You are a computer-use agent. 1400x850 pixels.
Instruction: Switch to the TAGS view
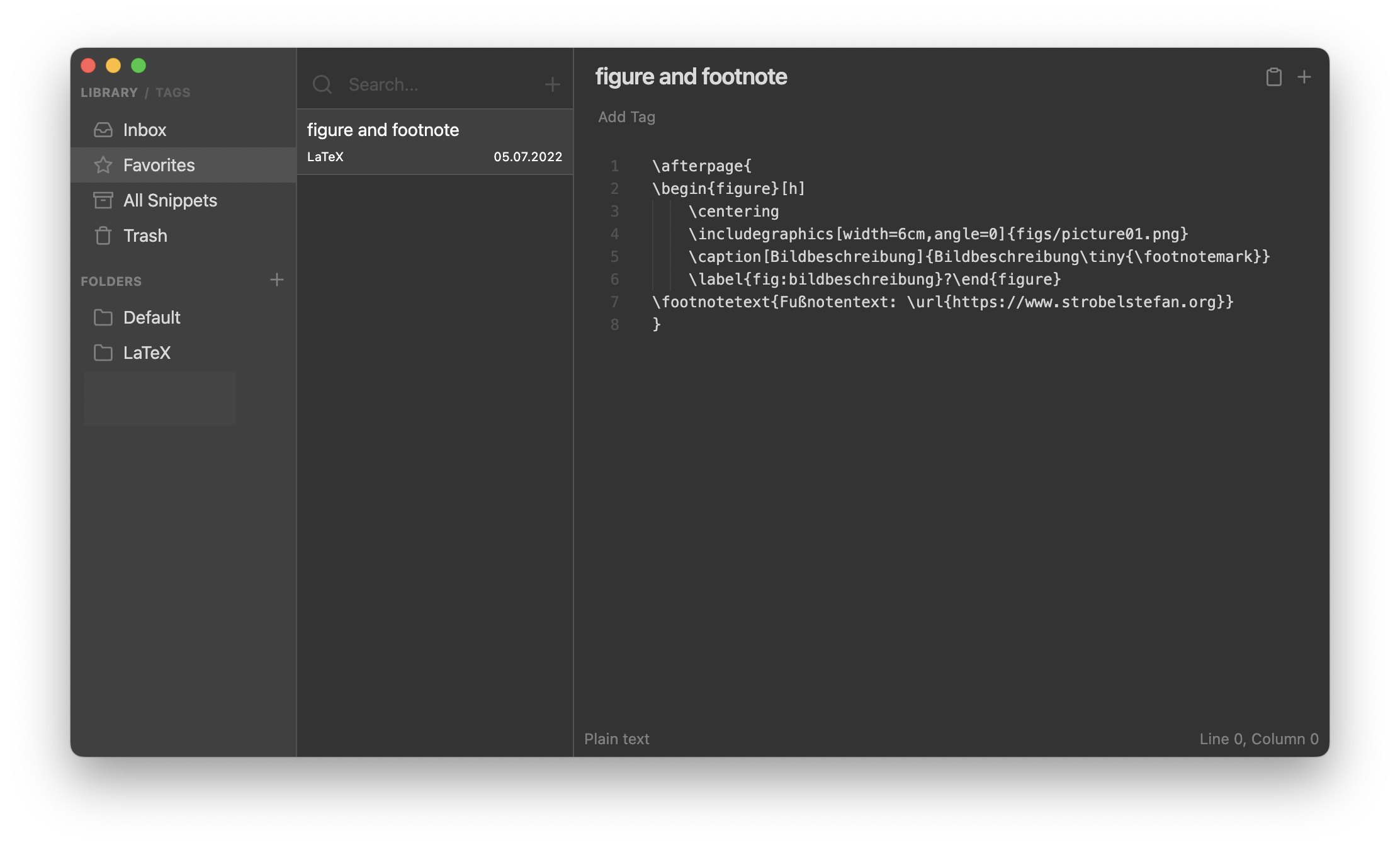(x=174, y=92)
